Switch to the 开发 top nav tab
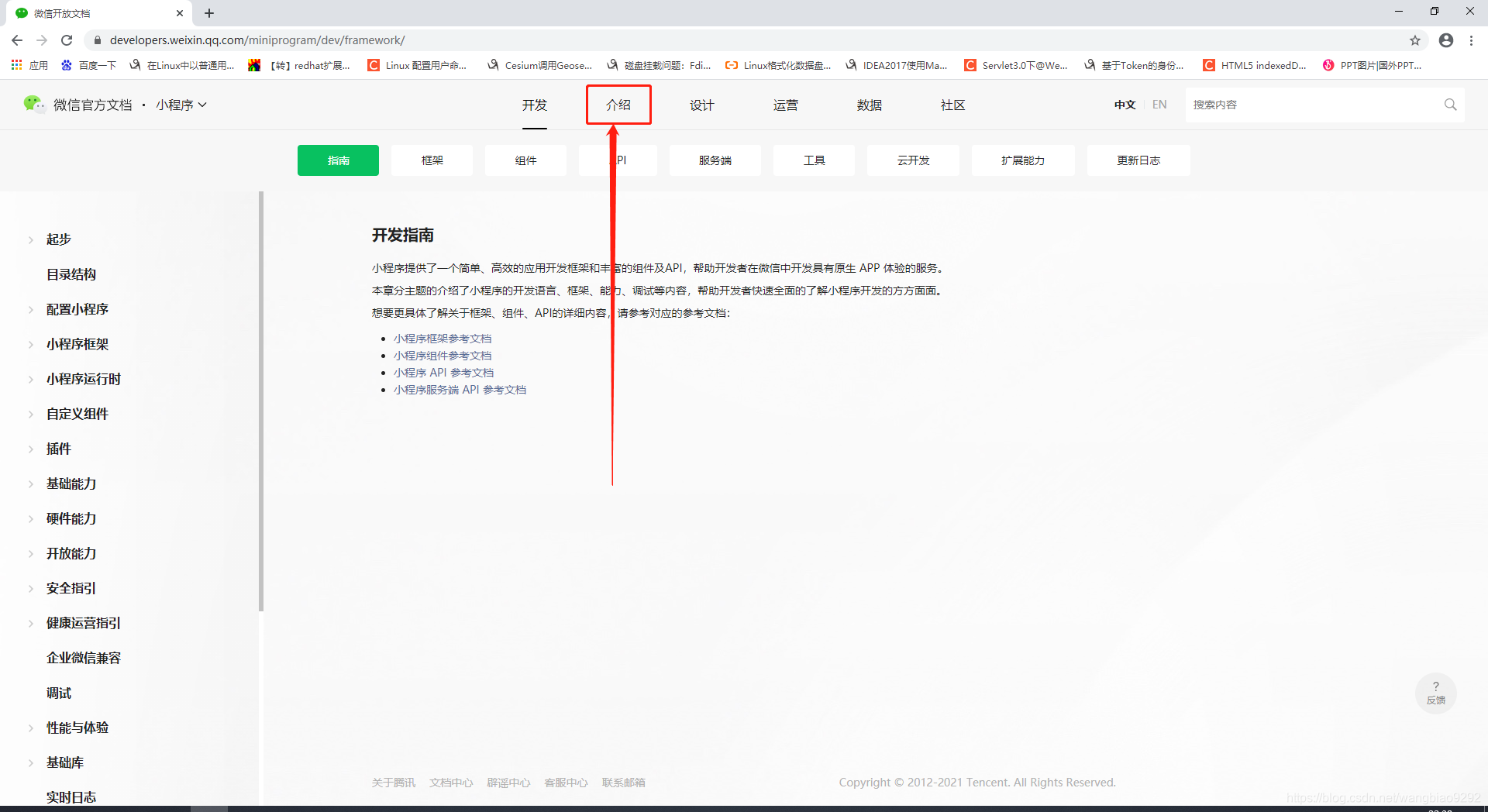The width and height of the screenshot is (1488, 812). coord(534,105)
